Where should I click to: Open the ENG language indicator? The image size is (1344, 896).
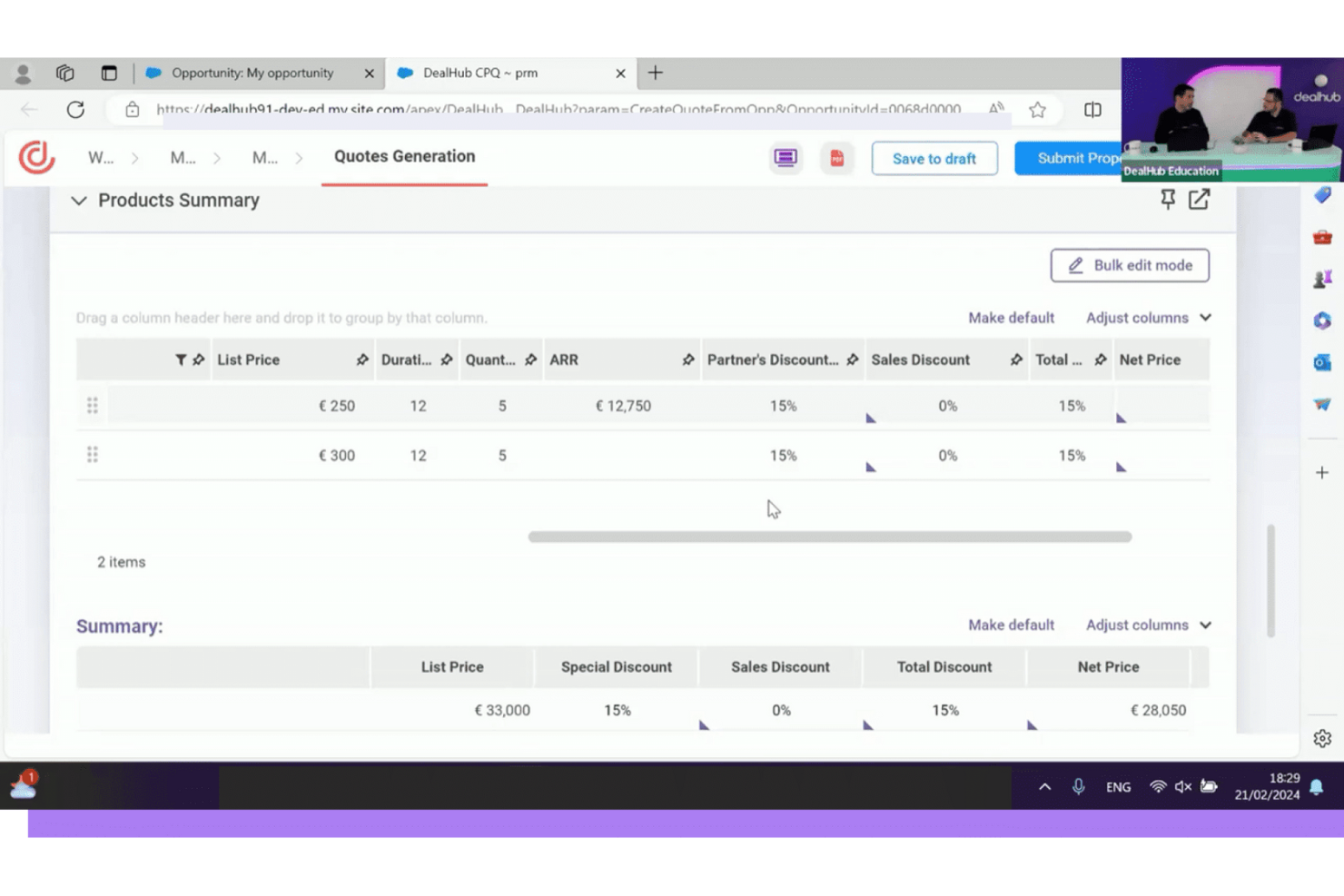coord(1118,787)
